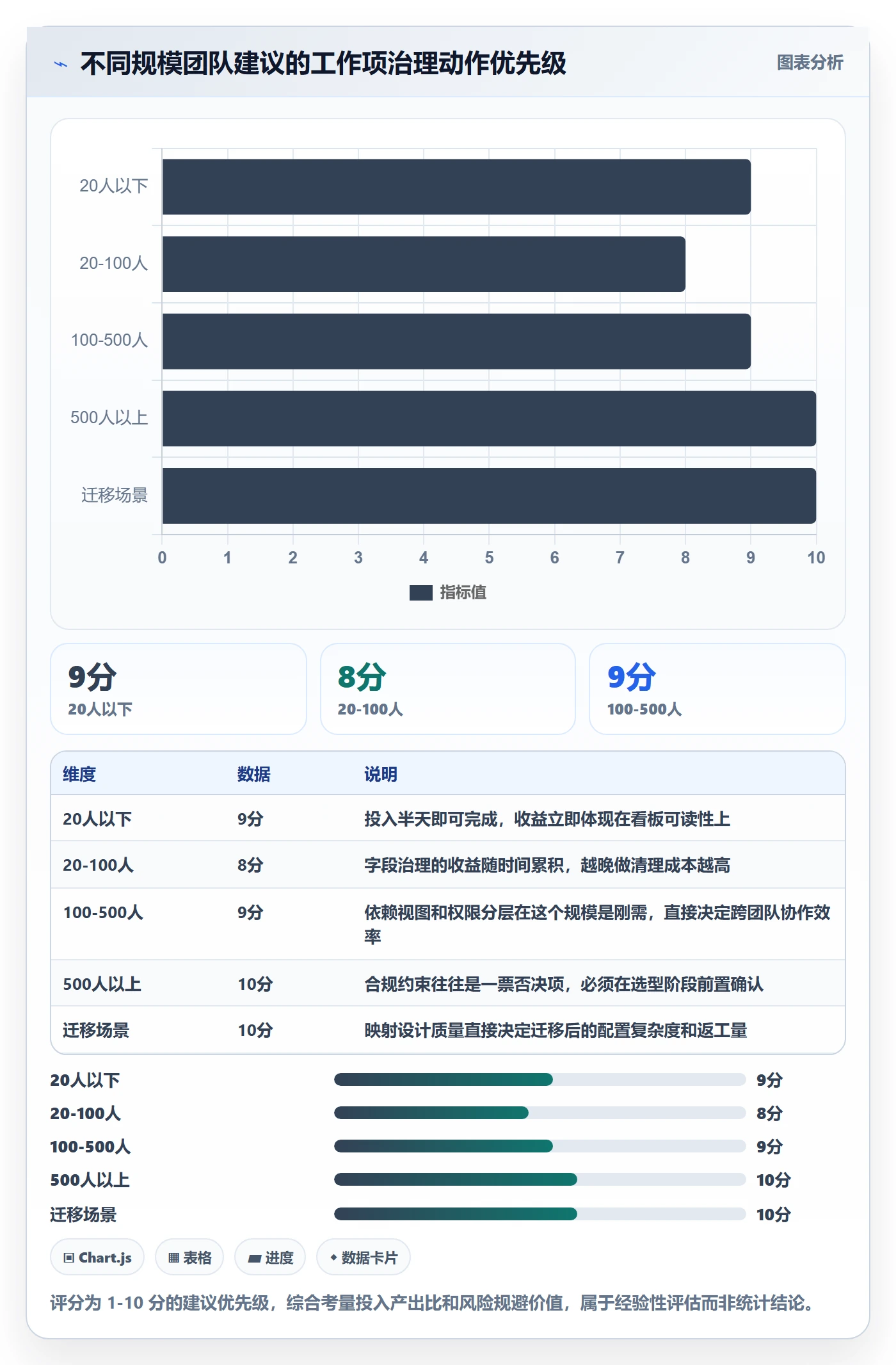Click 投入半天即可完成 description cell
The height and width of the screenshot is (1365, 896).
click(547, 819)
